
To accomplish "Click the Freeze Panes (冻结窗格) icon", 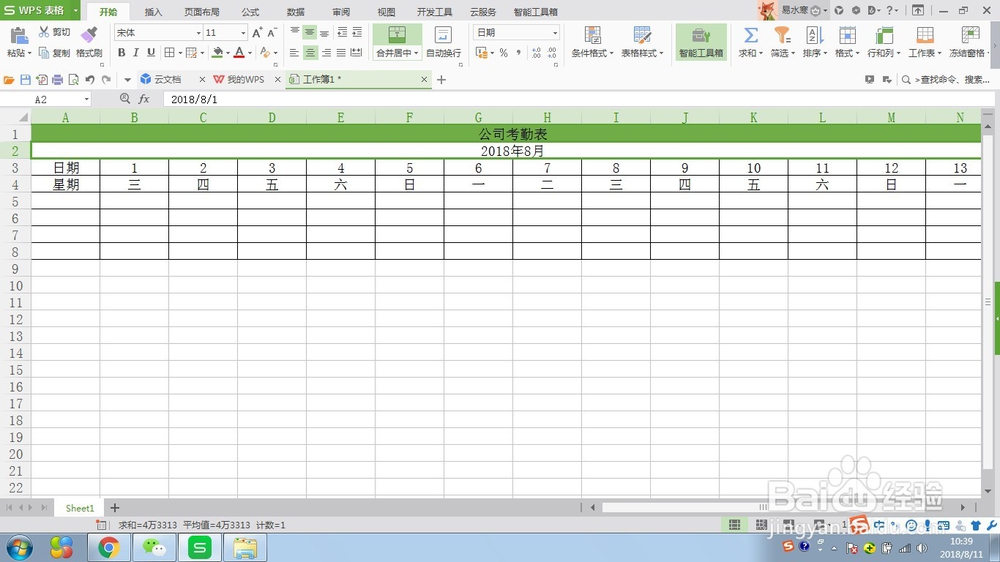I will coord(970,35).
